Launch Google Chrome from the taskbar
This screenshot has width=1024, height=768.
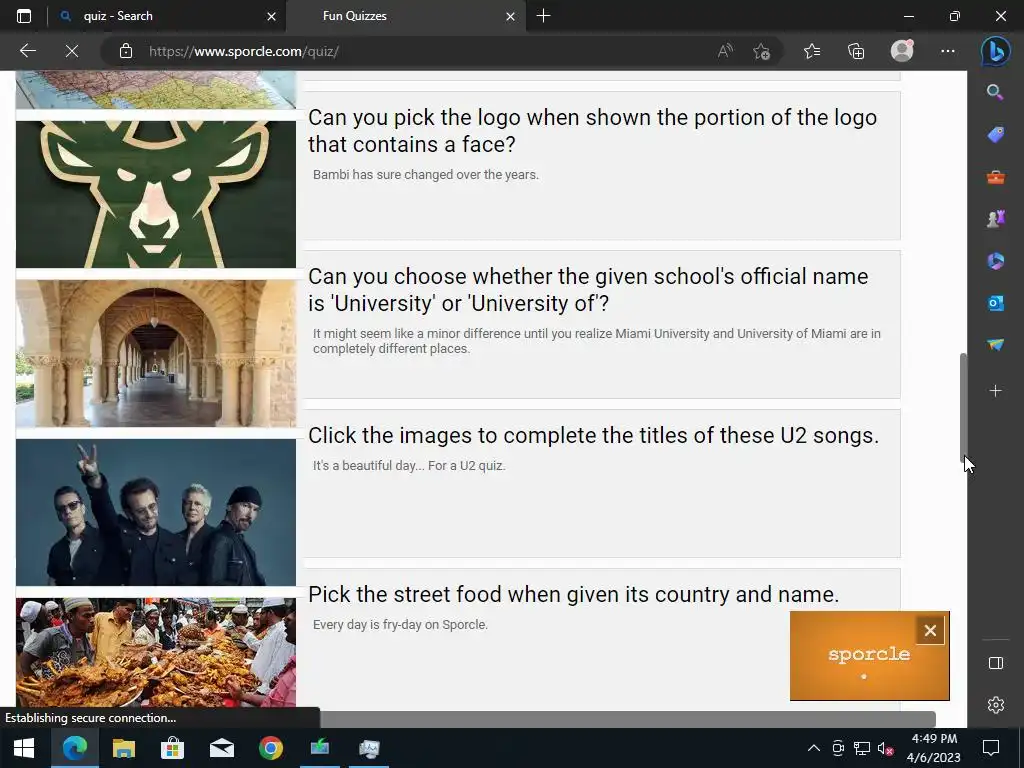pos(270,748)
